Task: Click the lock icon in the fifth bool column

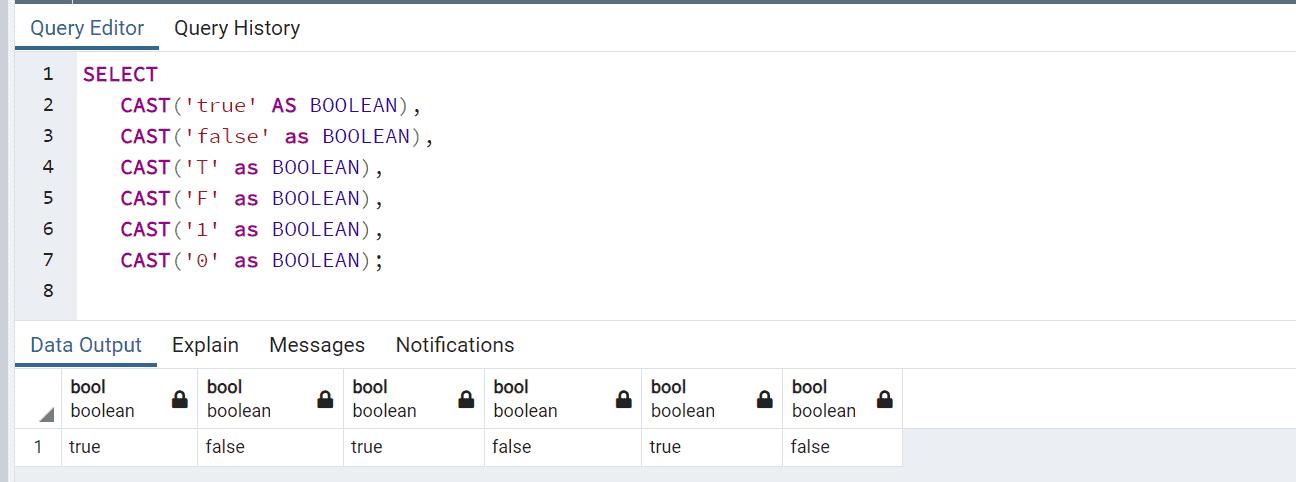Action: [x=765, y=400]
